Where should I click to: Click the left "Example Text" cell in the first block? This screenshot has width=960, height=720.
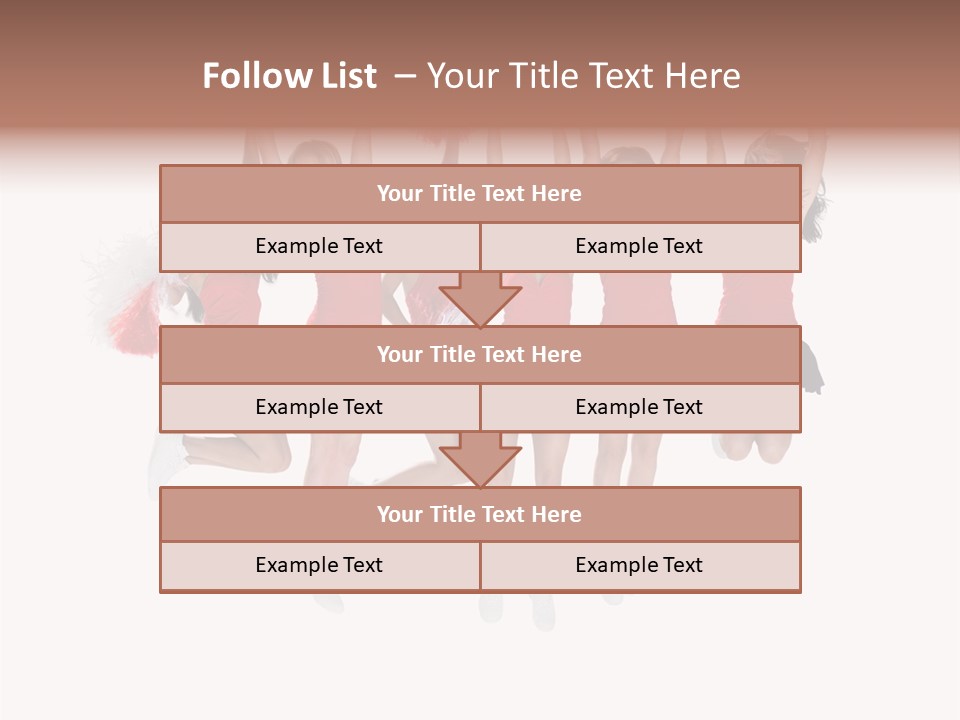click(319, 246)
